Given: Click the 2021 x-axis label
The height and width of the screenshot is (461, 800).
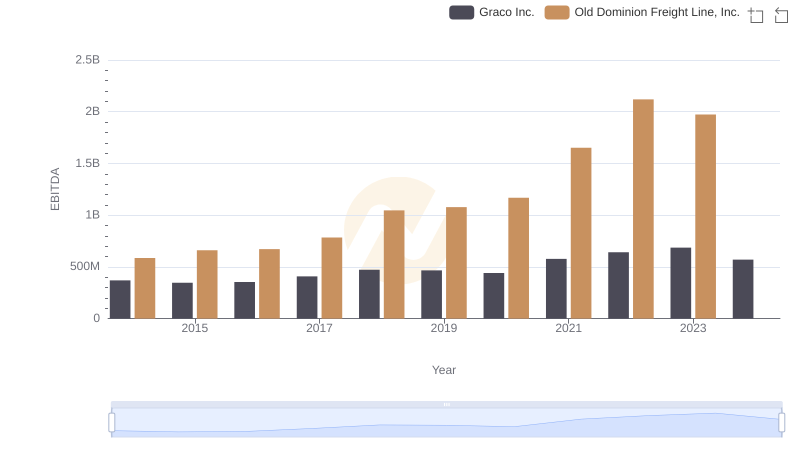Looking at the screenshot, I should [568, 328].
